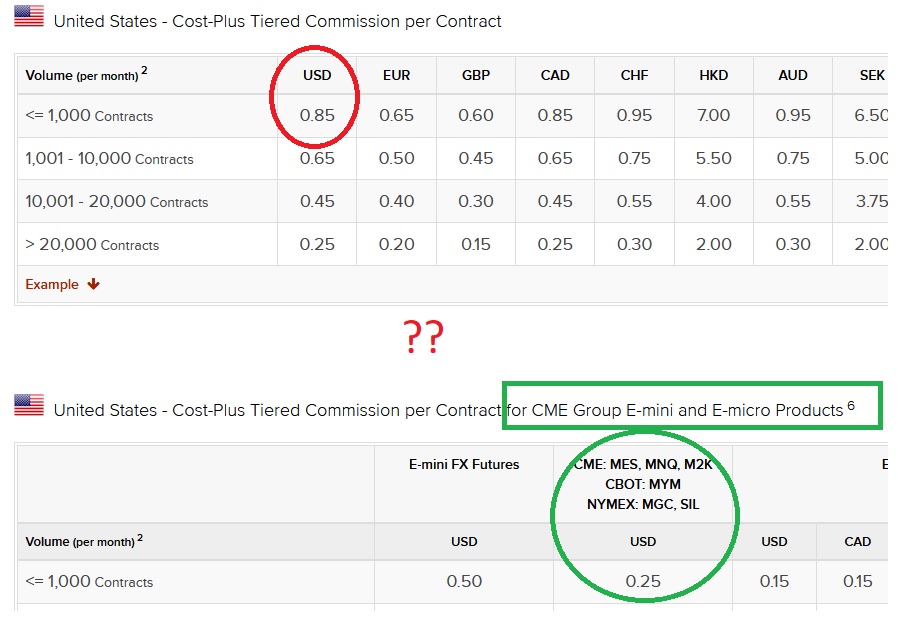Click EUR 0.50 in the 1,001 - 10,000 row
This screenshot has height=617, width=898.
coord(396,158)
